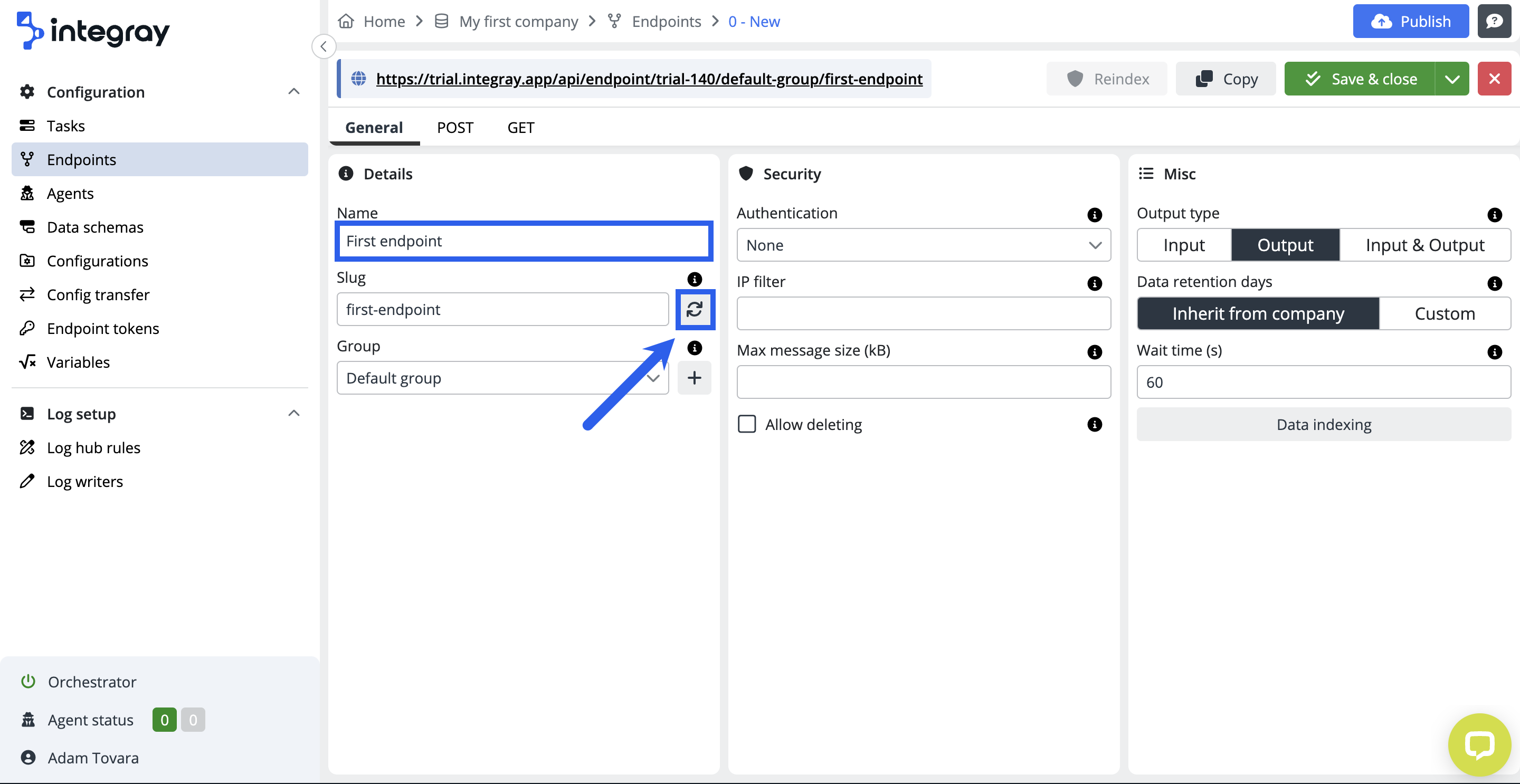Enable the Allow deleting checkbox
The image size is (1520, 784).
coord(746,424)
